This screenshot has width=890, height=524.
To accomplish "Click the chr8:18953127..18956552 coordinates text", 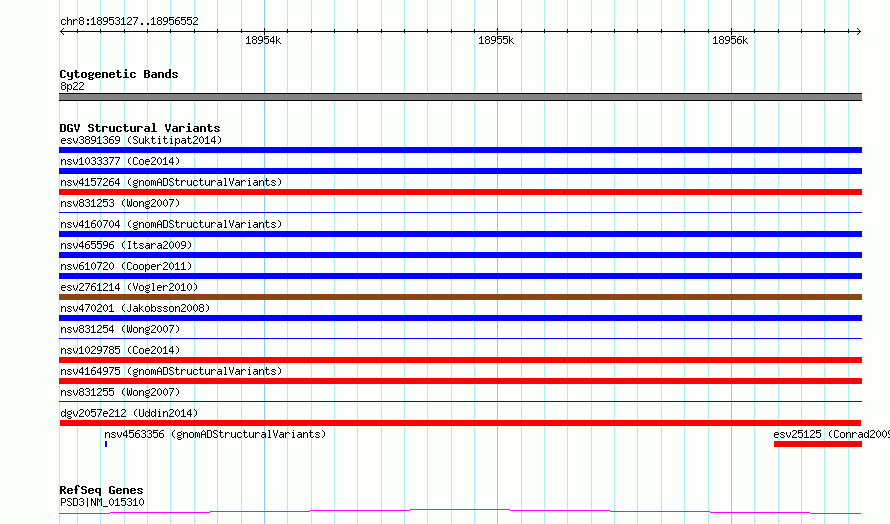I will [x=129, y=22].
